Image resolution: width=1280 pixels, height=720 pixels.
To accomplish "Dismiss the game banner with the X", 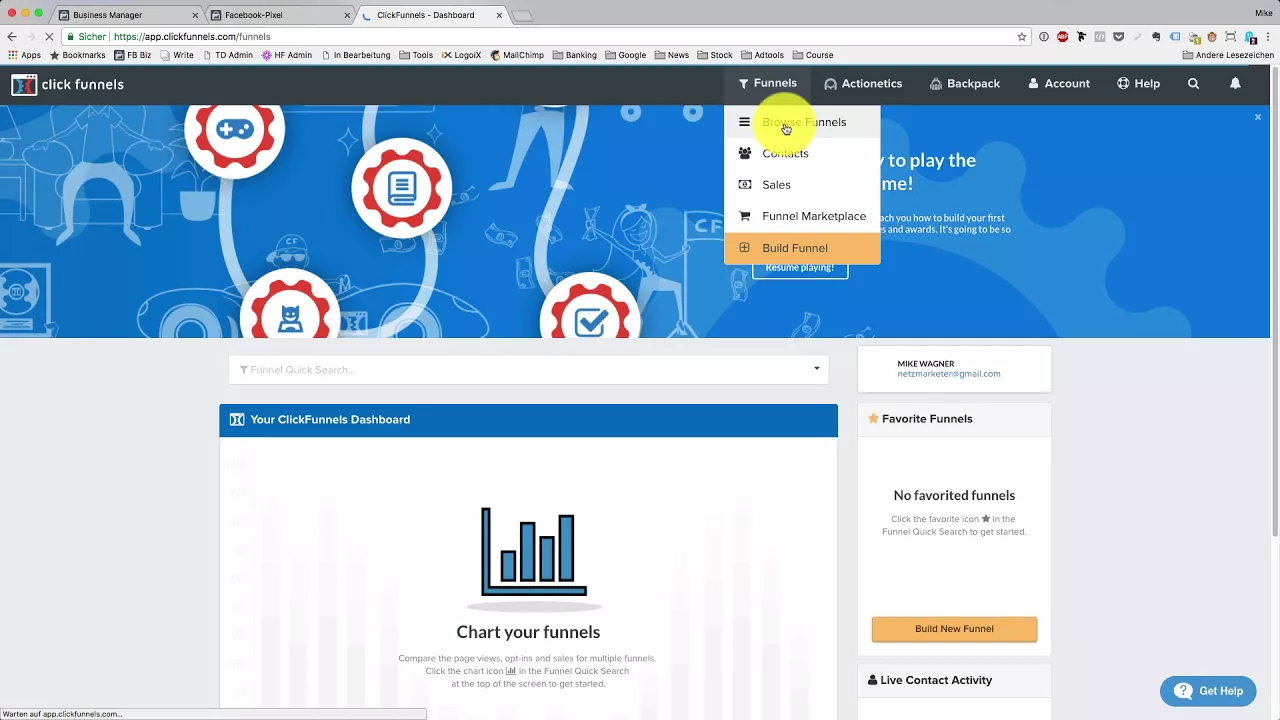I will point(1258,117).
